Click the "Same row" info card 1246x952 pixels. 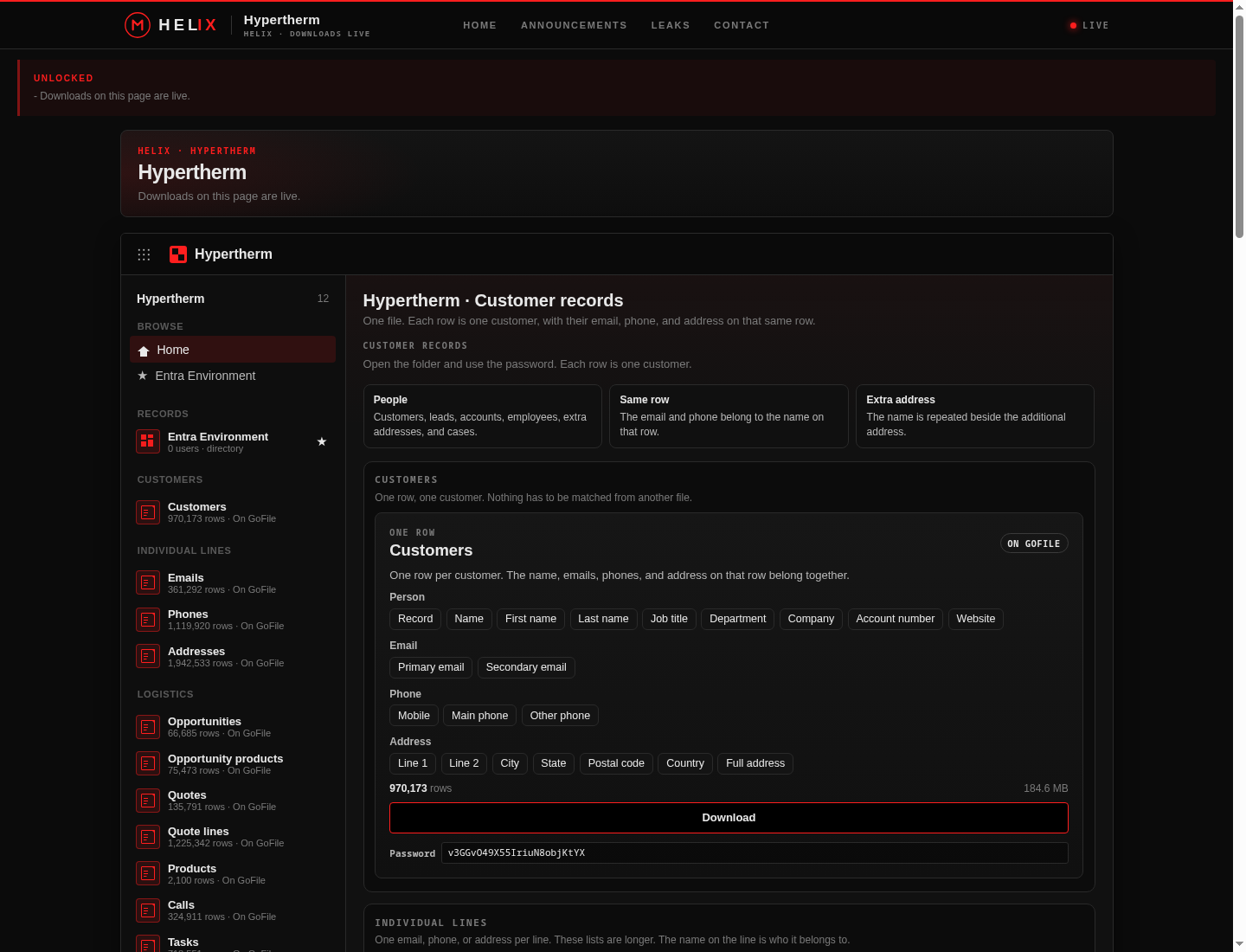coord(729,416)
